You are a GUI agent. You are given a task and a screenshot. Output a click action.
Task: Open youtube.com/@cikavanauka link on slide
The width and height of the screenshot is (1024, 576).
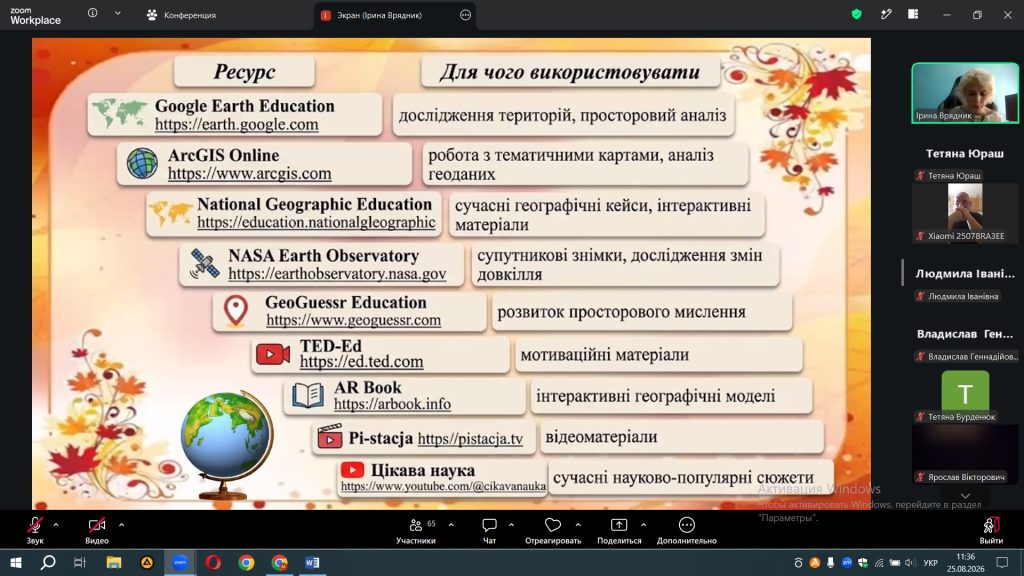point(443,486)
